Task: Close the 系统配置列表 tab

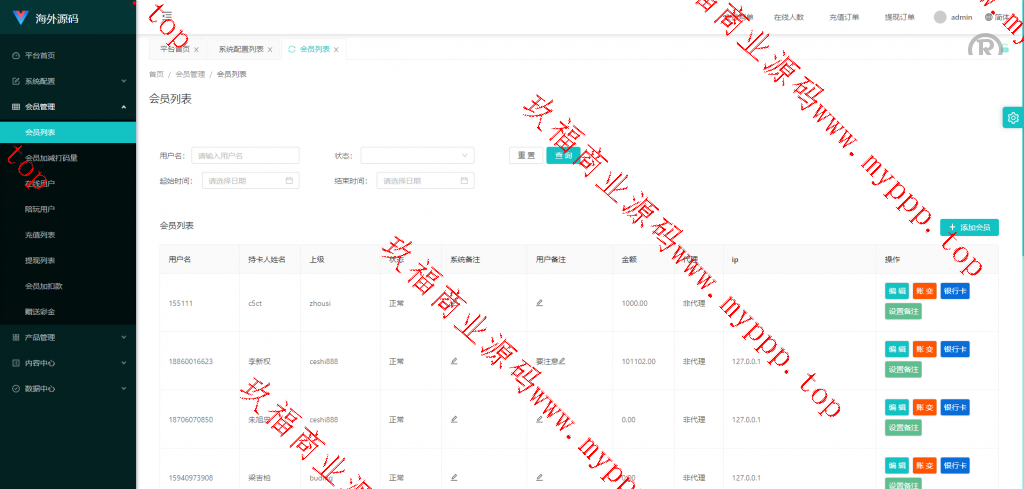Action: click(x=270, y=49)
